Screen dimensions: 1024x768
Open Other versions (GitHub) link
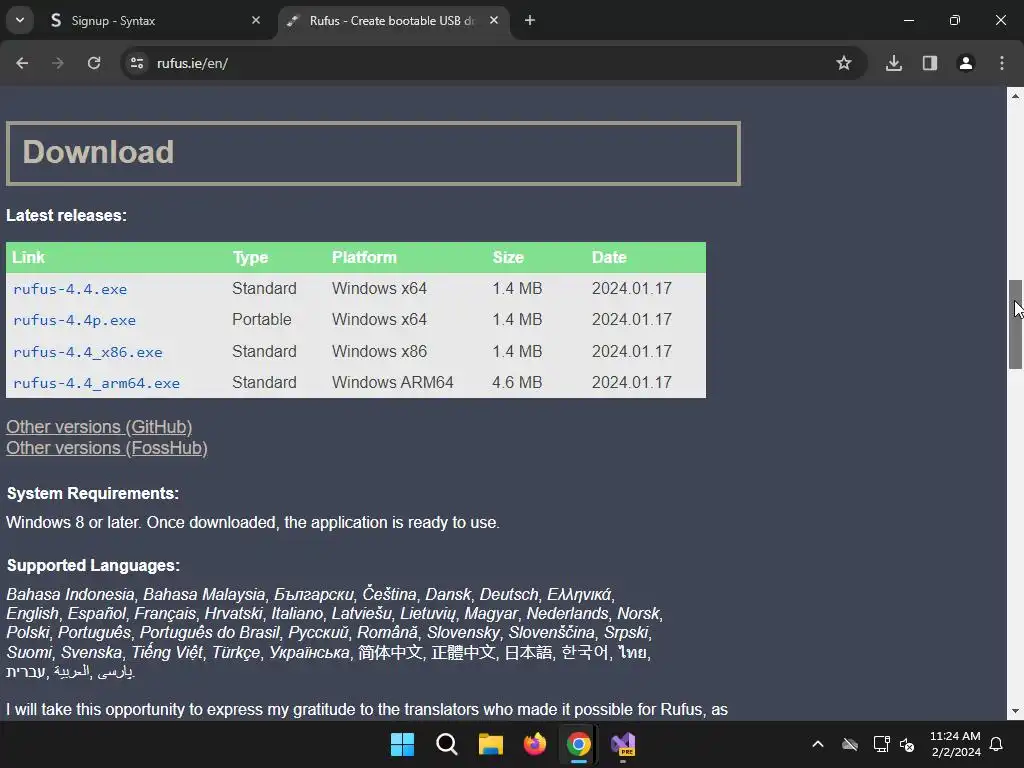[x=99, y=426]
